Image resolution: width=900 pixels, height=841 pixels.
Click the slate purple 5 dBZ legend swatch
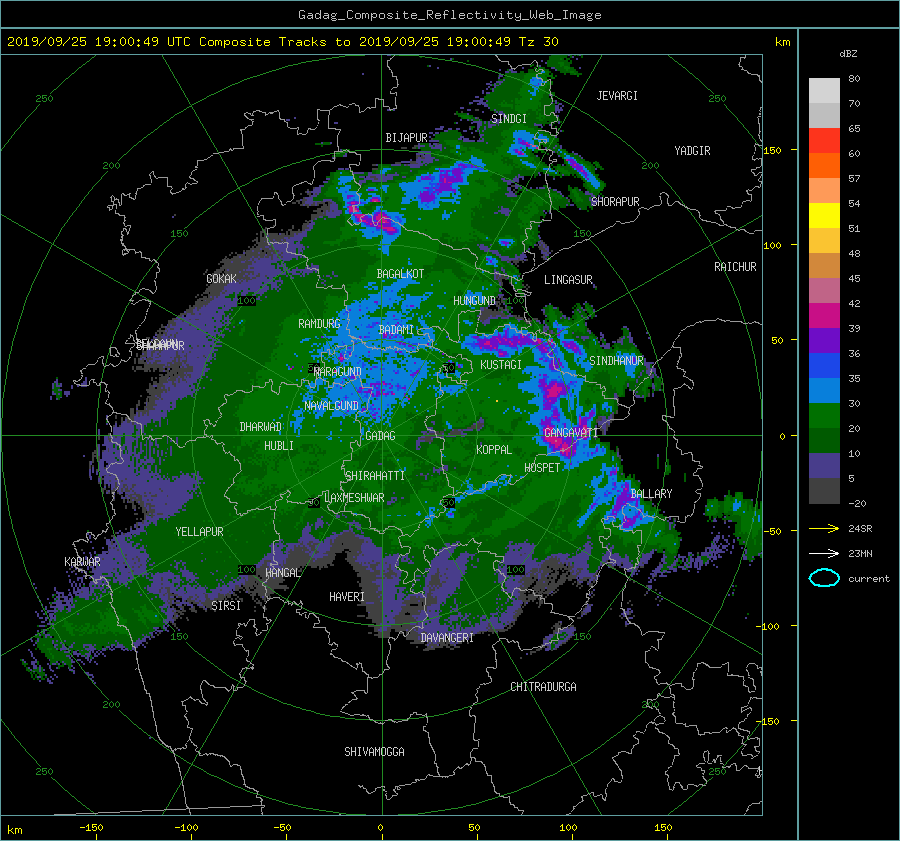click(824, 465)
